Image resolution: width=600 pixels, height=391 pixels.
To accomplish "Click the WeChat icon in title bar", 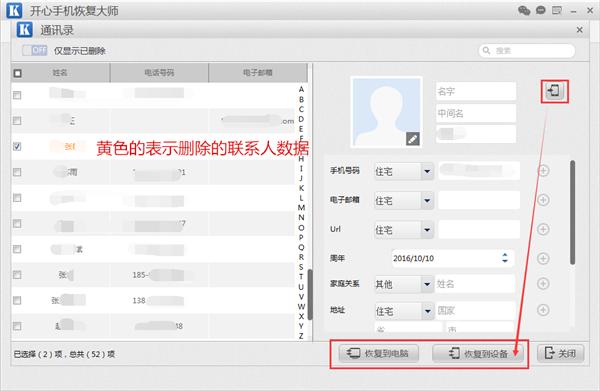I will click(x=524, y=10).
